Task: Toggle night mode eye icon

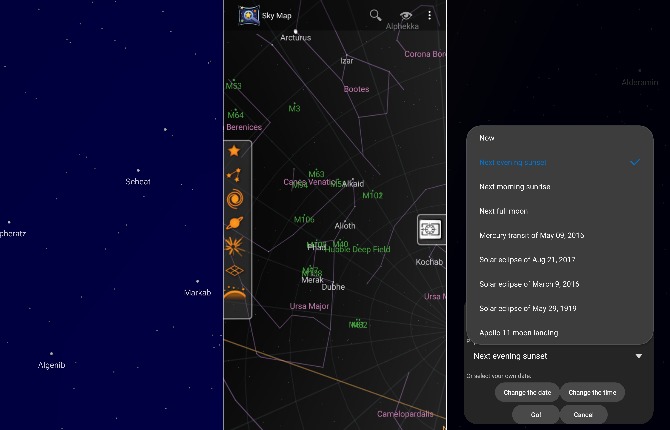Action: [406, 15]
